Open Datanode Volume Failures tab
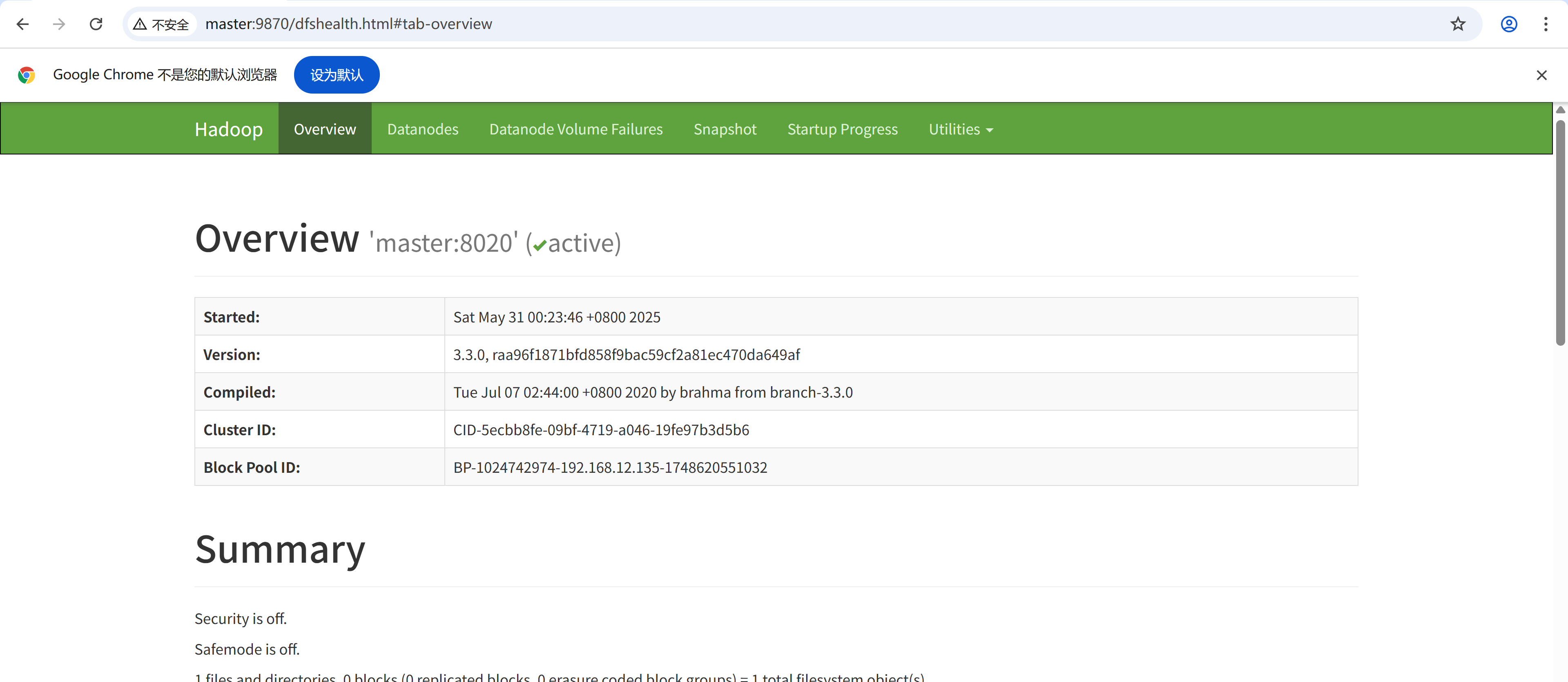The width and height of the screenshot is (1568, 682). [575, 129]
